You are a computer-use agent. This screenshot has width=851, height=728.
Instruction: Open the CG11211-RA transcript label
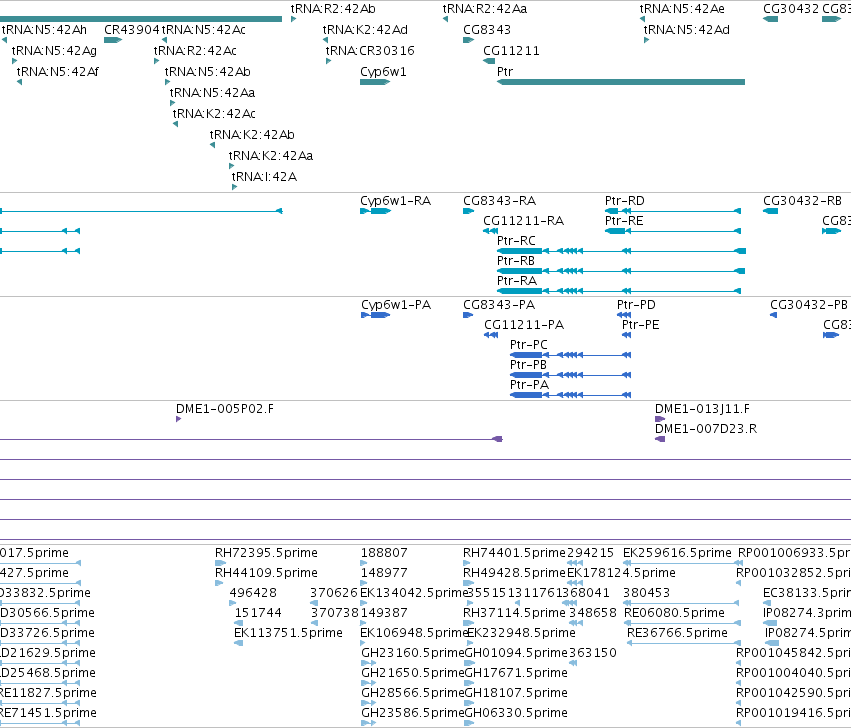coord(524,221)
